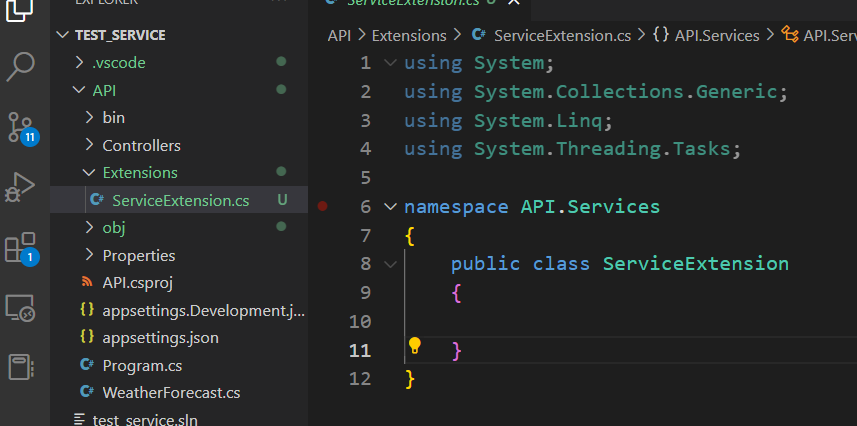Open Extensions view with 1 update
The width and height of the screenshot is (857, 426).
click(x=22, y=249)
